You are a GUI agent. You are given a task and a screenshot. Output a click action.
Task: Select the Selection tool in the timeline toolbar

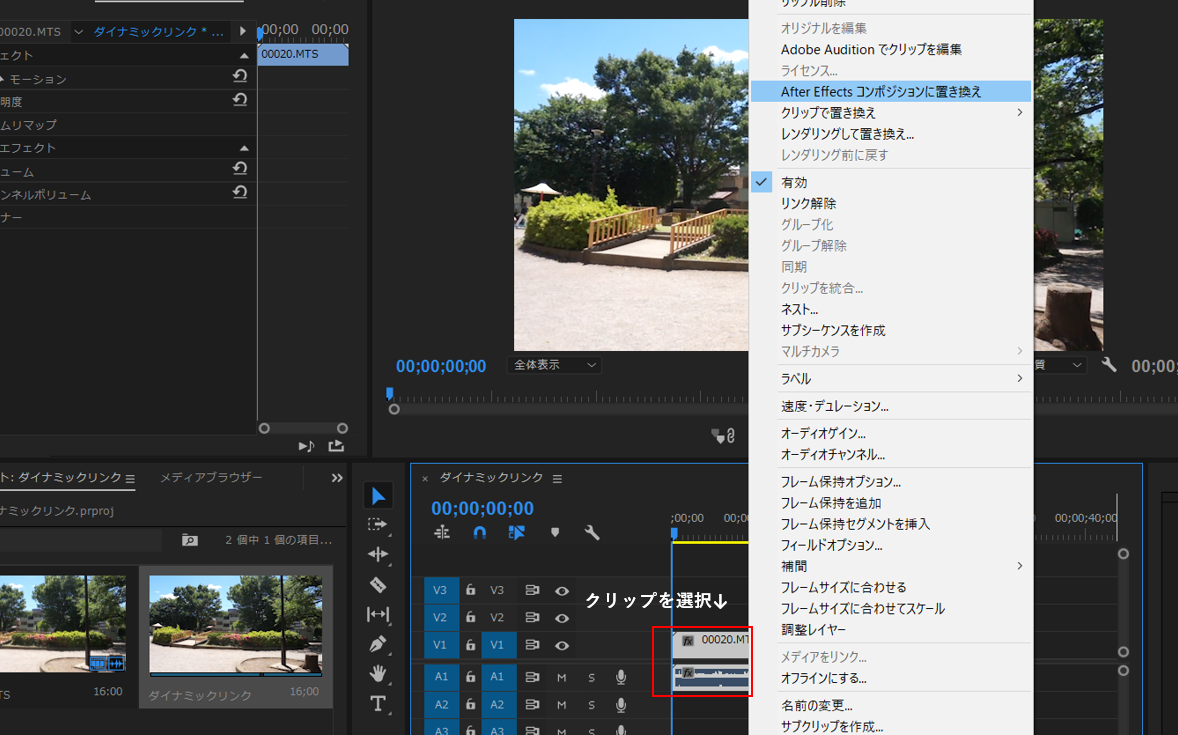[x=378, y=495]
